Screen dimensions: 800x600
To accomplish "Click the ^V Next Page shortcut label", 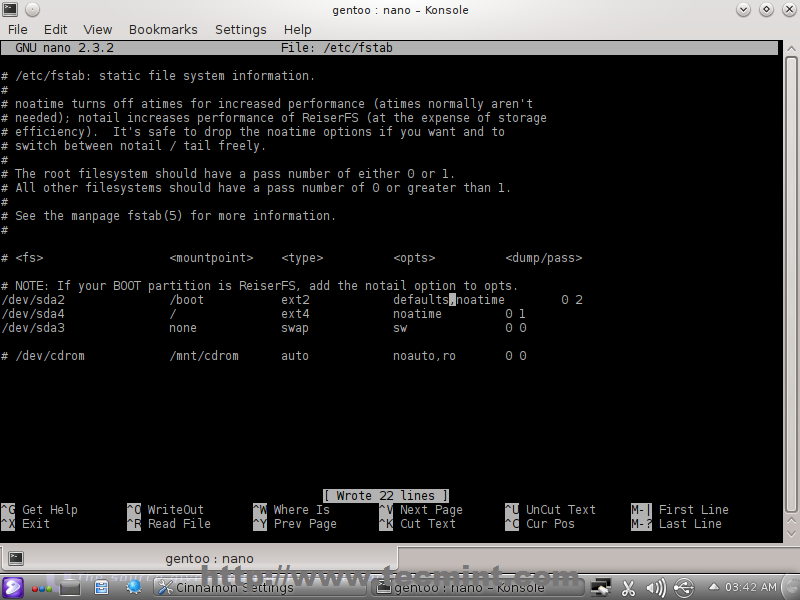I will (421, 509).
